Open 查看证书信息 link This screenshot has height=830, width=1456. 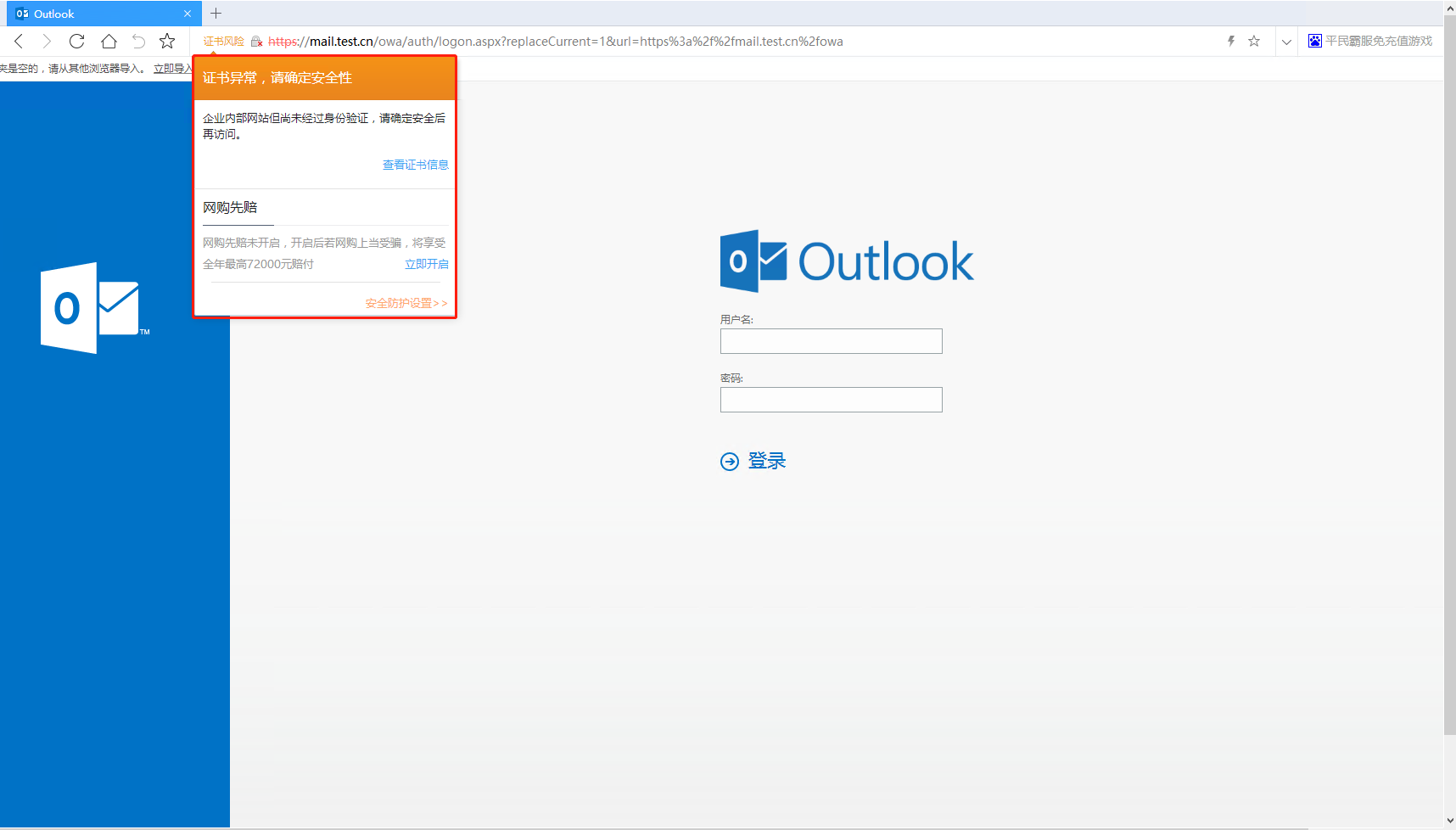click(416, 165)
